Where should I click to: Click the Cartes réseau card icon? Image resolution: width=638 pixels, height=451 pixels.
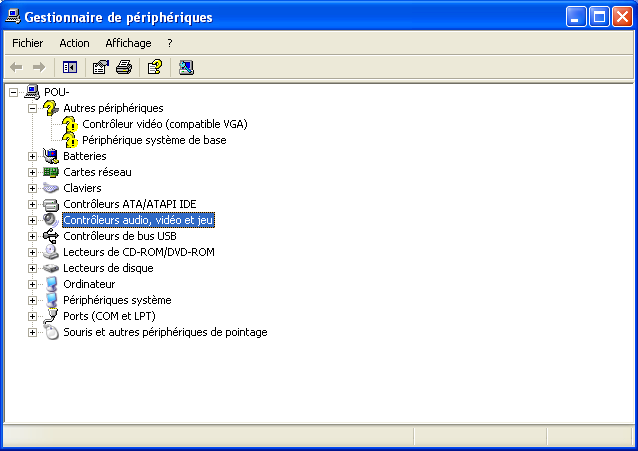coord(51,172)
